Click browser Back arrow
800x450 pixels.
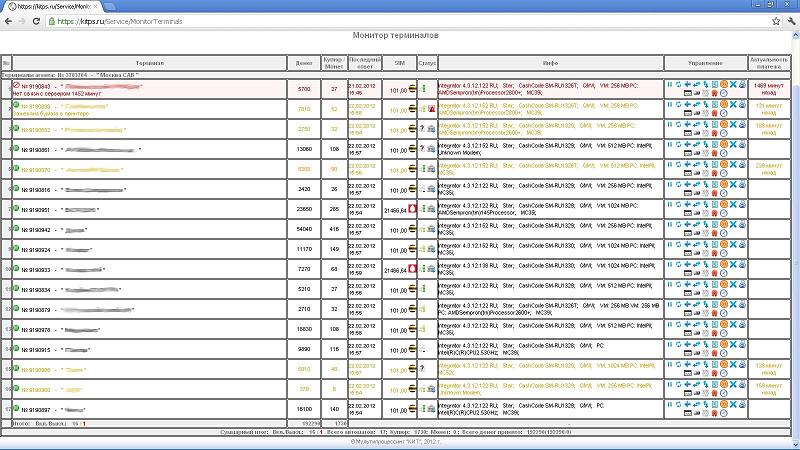9,21
